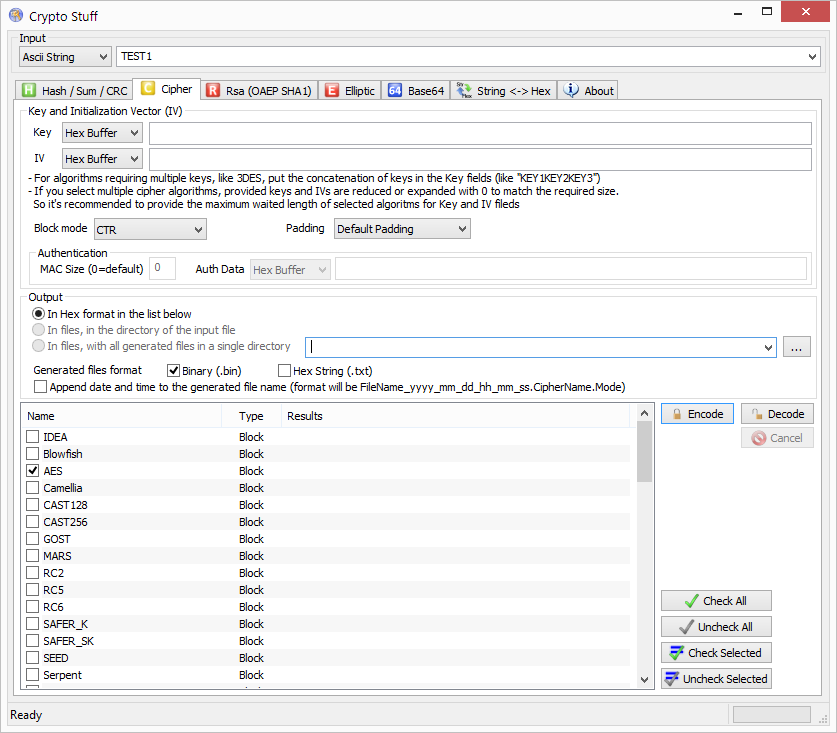Viewport: 837px width, 733px height.
Task: Click the Results column header
Action: 455,416
